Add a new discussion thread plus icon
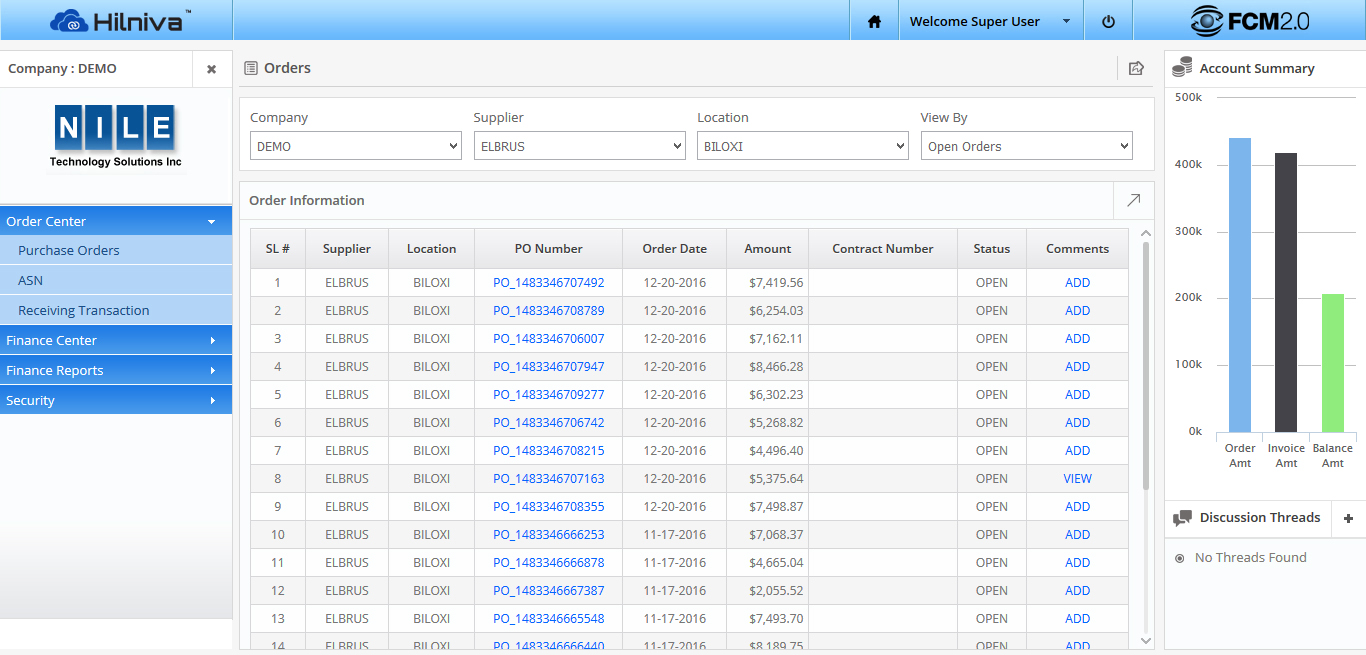Screen dimensions: 1366x655 click(1348, 518)
